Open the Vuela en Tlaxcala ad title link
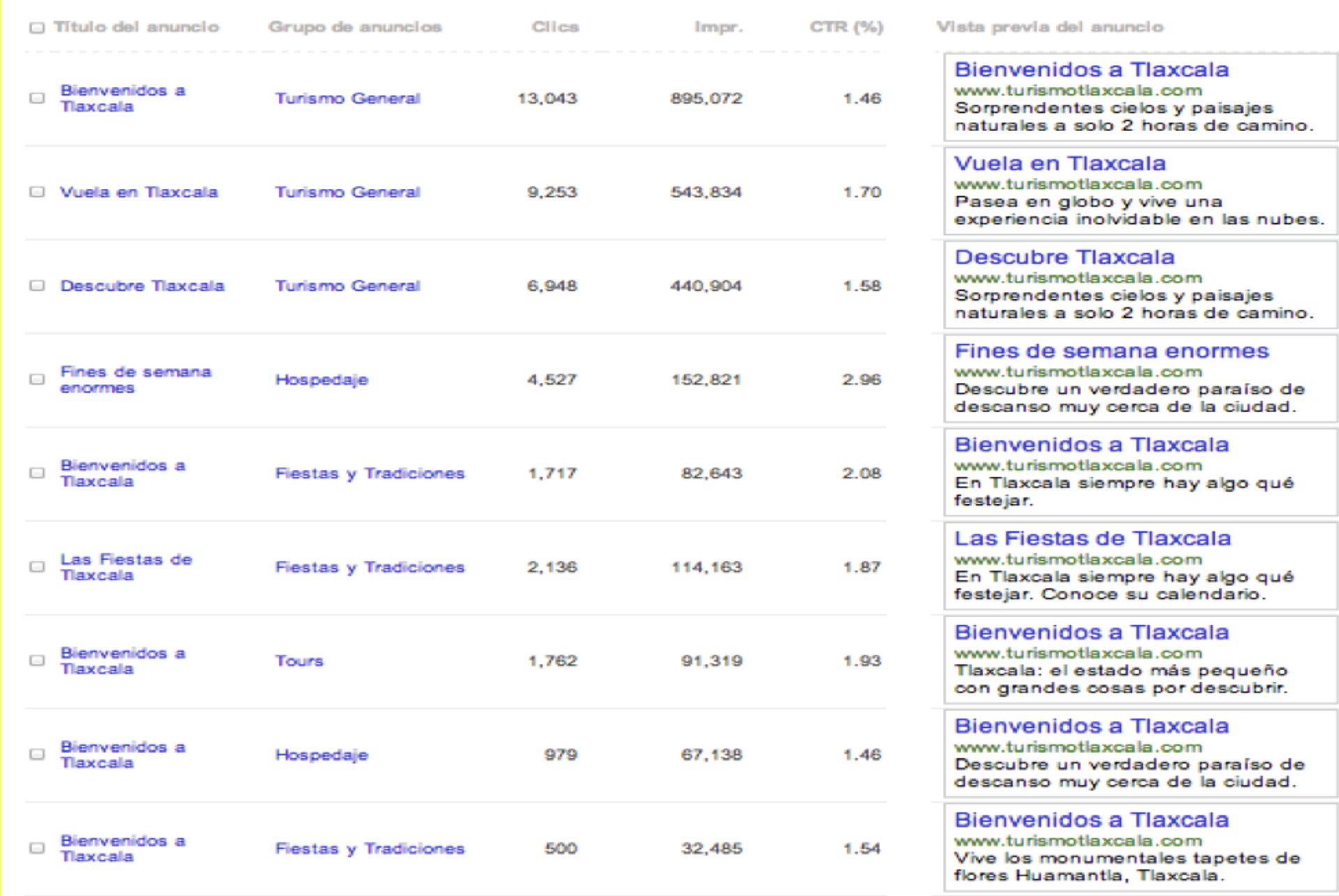1339x896 pixels. (139, 192)
